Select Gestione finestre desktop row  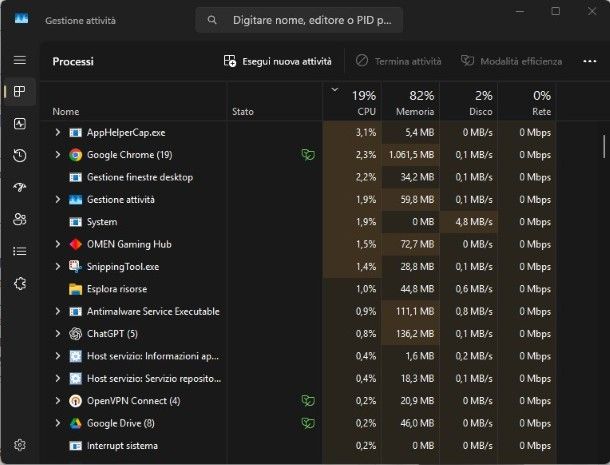point(299,177)
